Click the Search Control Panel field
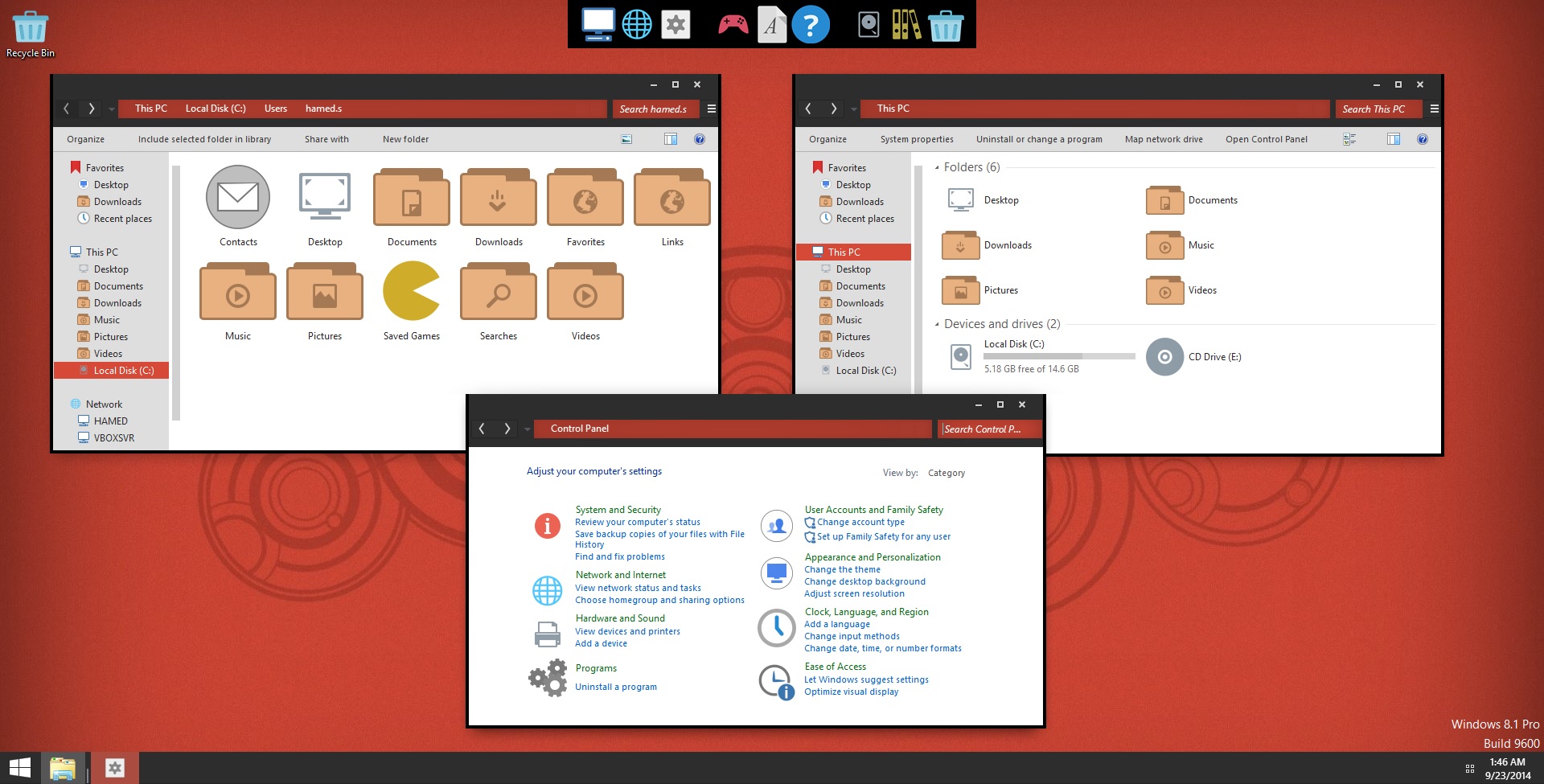Image resolution: width=1544 pixels, height=784 pixels. pyautogui.click(x=989, y=429)
